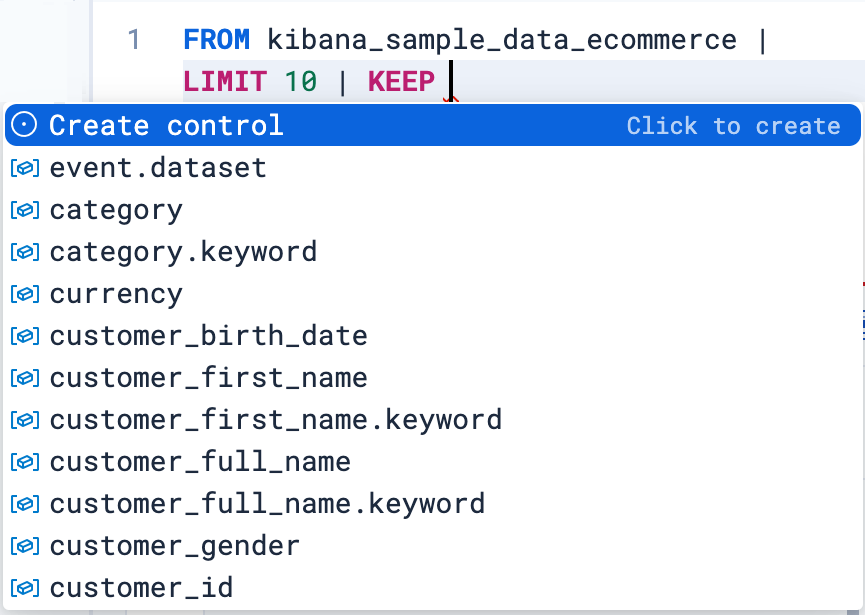Screen dimensions: 865x615
Task: Click the field icon beside customer_full_name.keyword
Action: (x=25, y=503)
